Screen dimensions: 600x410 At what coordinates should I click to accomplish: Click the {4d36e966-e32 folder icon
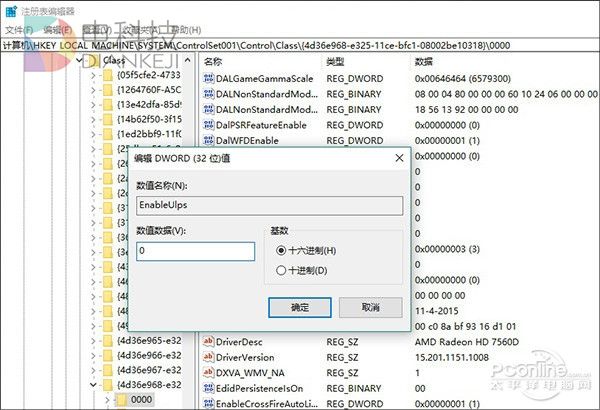(x=108, y=355)
